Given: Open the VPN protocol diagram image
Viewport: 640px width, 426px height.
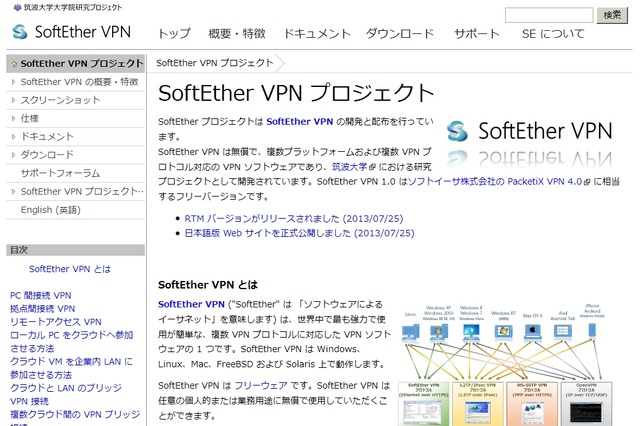Looking at the screenshot, I should 505,364.
